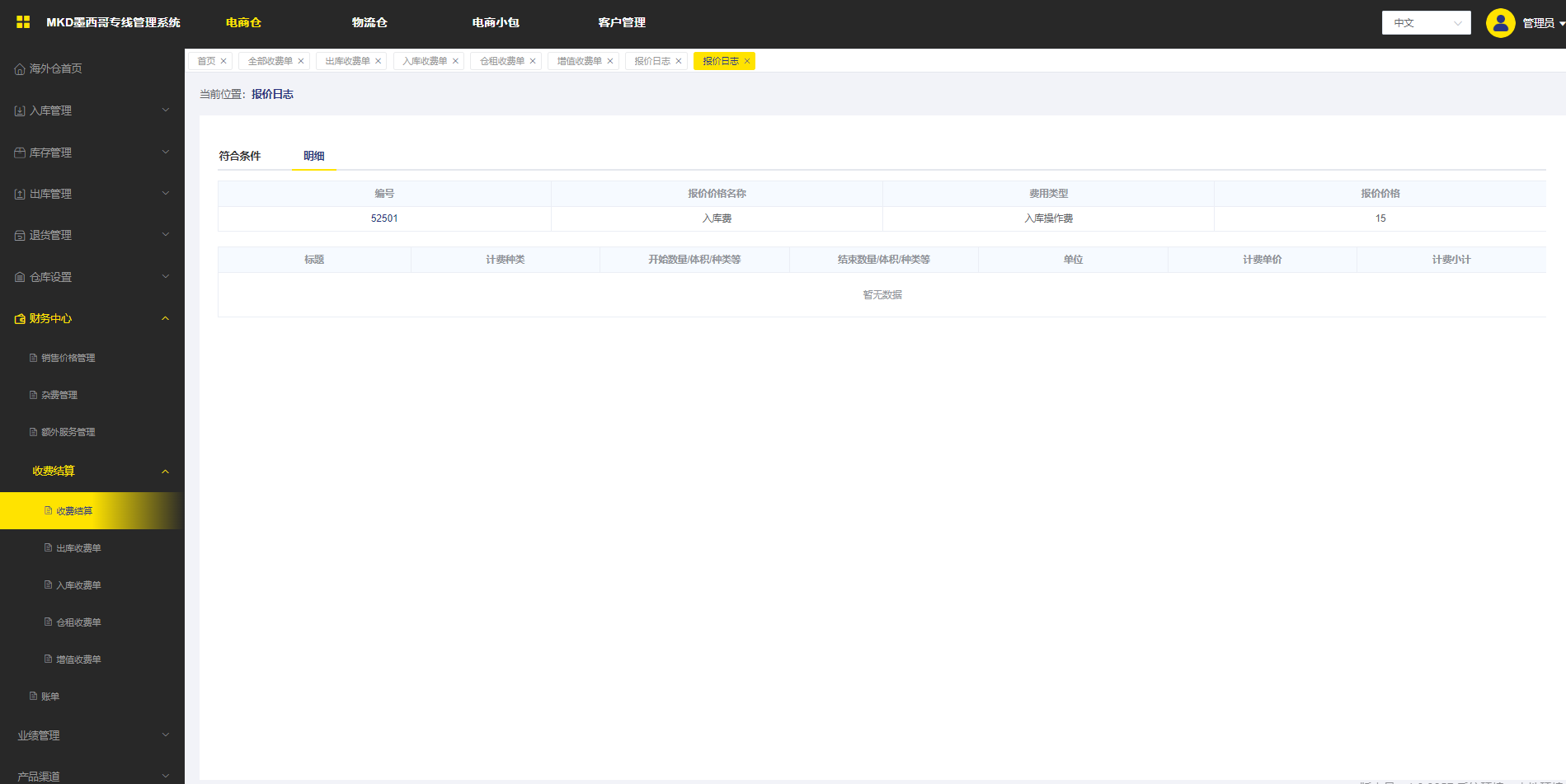Select the 物流仓 top navigation item
Image resolution: width=1566 pixels, height=784 pixels.
click(x=369, y=22)
